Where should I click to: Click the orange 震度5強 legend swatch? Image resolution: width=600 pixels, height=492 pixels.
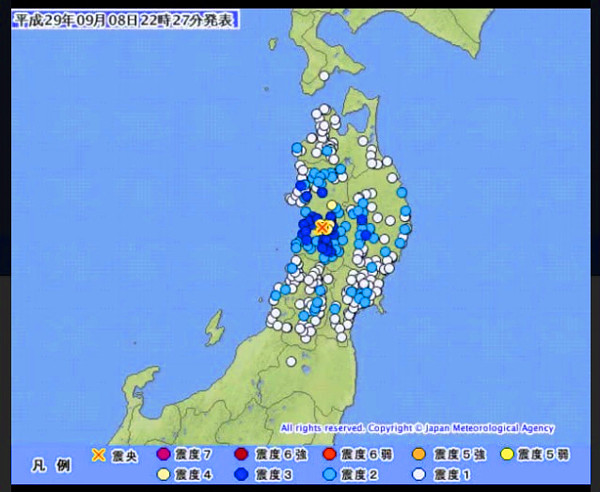(x=419, y=454)
